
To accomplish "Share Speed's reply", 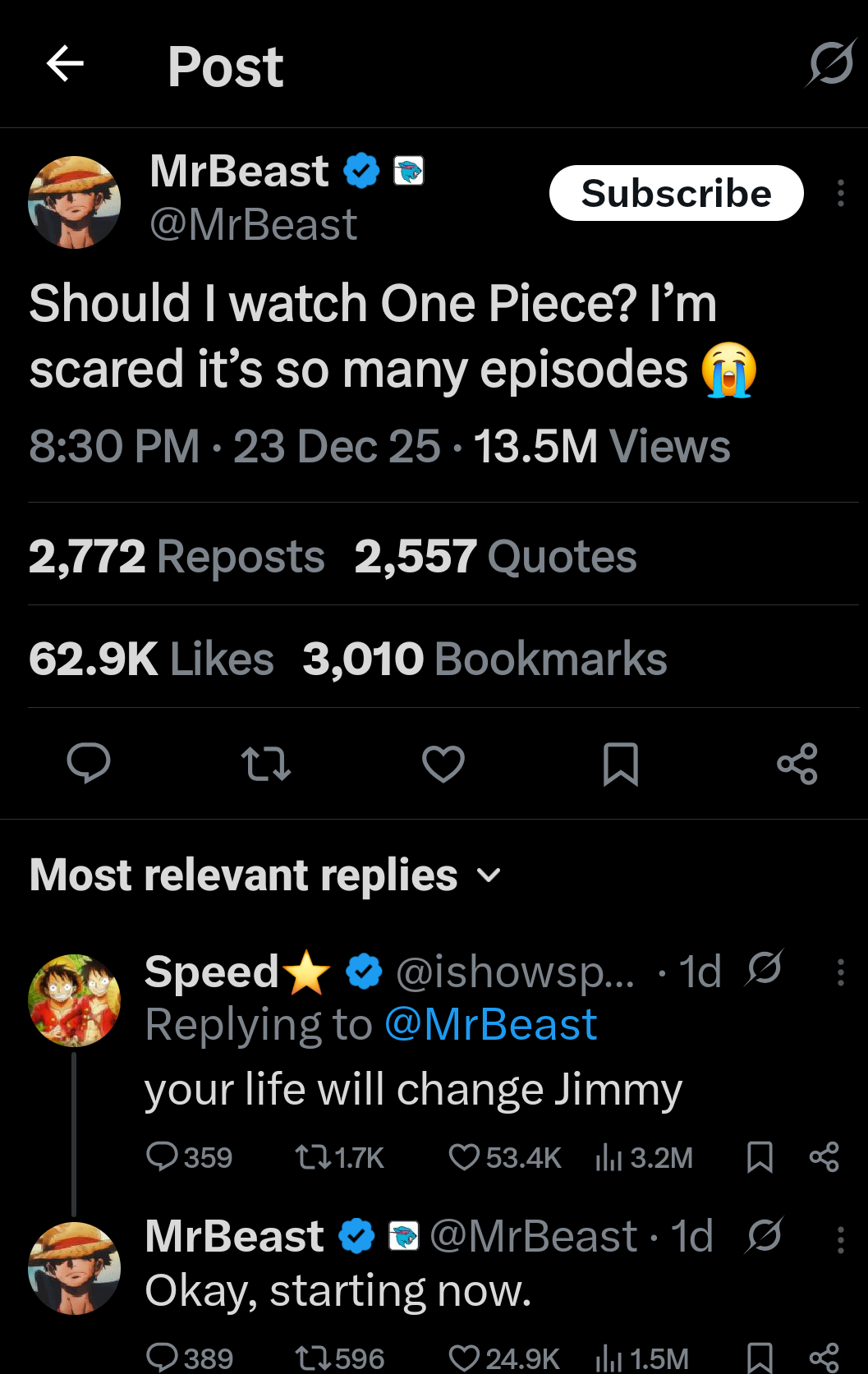I will pos(824,1157).
